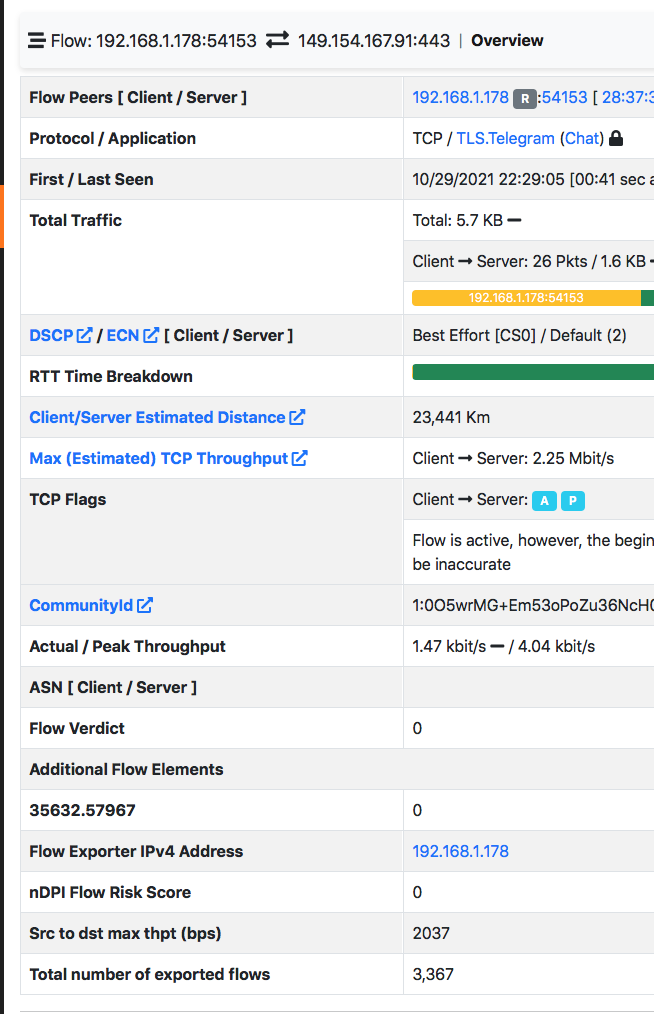Click the 'Additional Flow Elements' heading
Viewport: 654px width, 1014px height.
126,770
